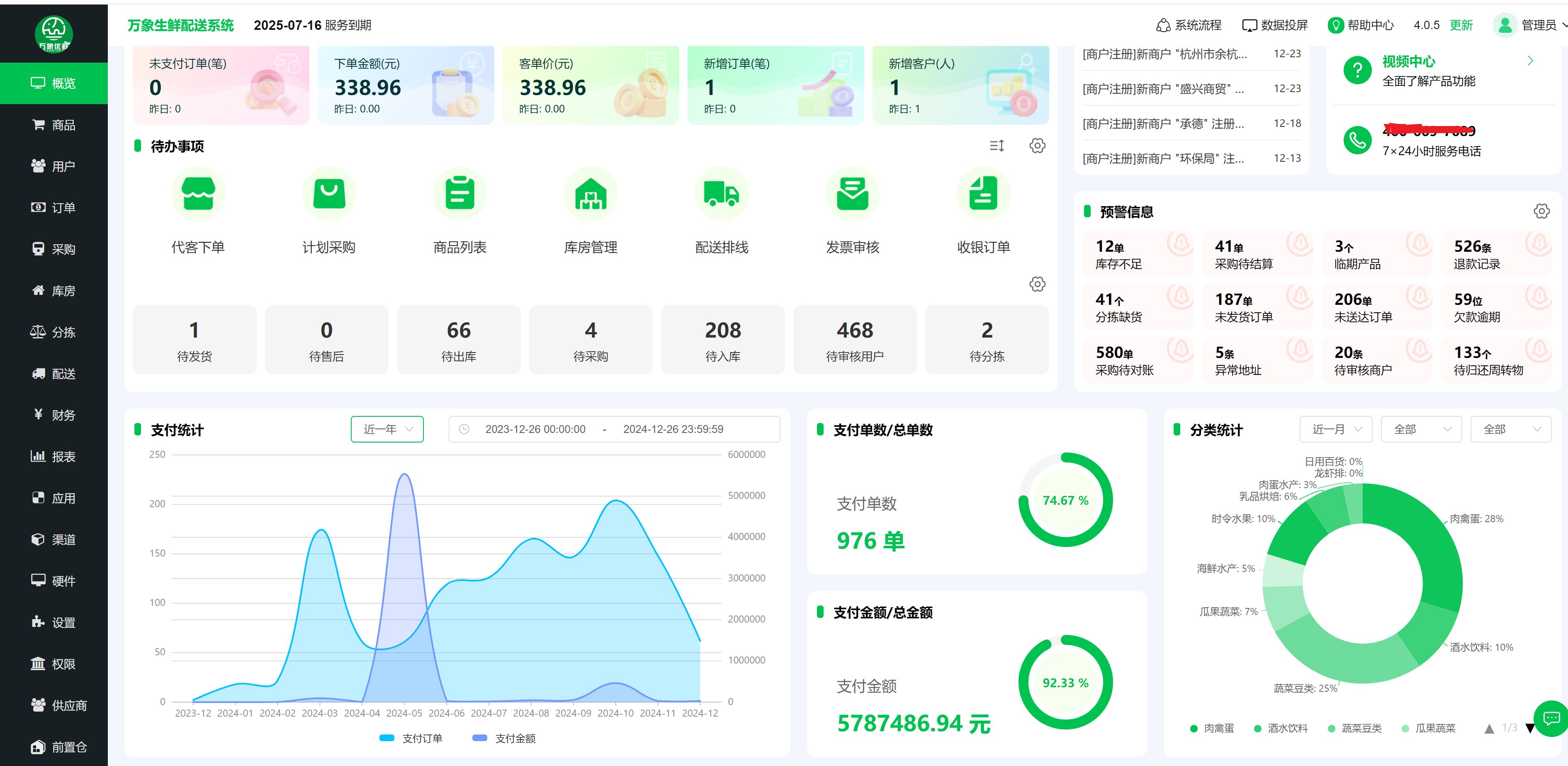The height and width of the screenshot is (766, 1568).
Task: Open the 待办事项 settings gear
Action: coord(1037,146)
